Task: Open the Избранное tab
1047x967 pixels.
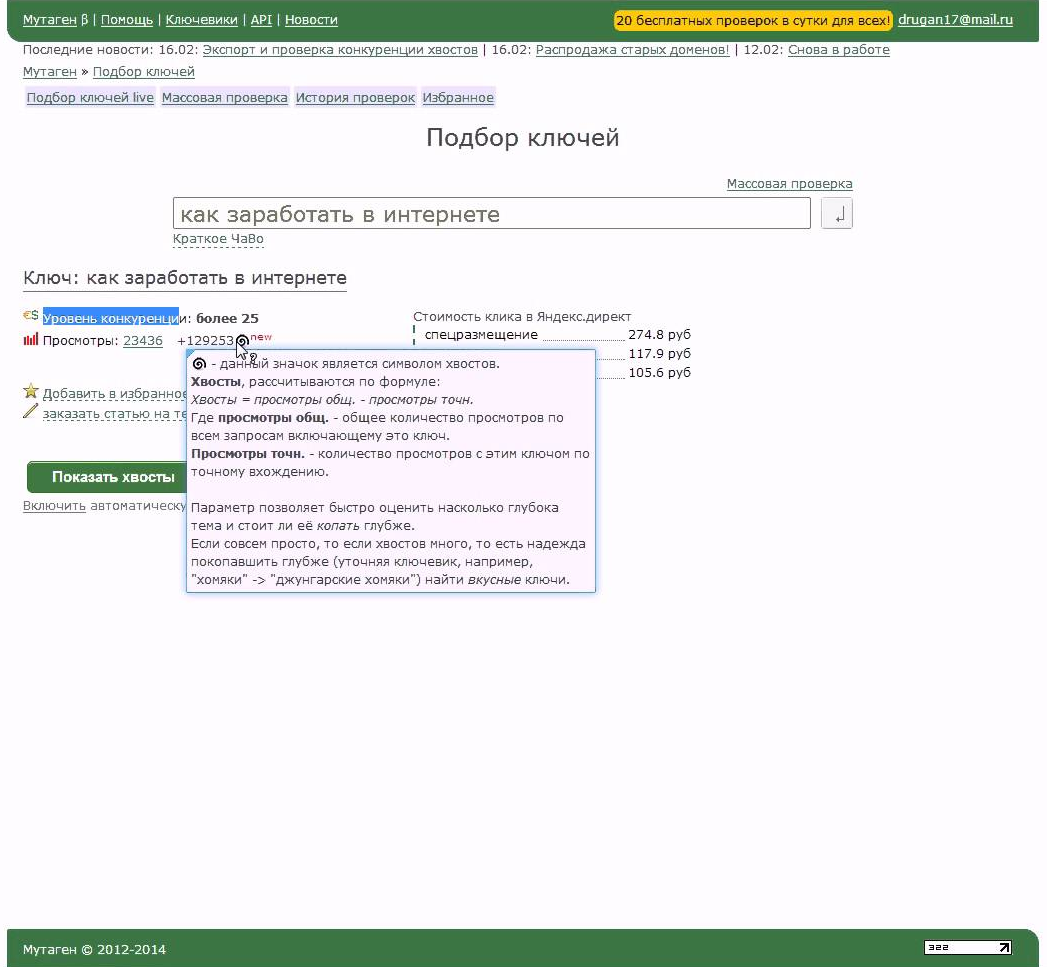Action: (458, 98)
